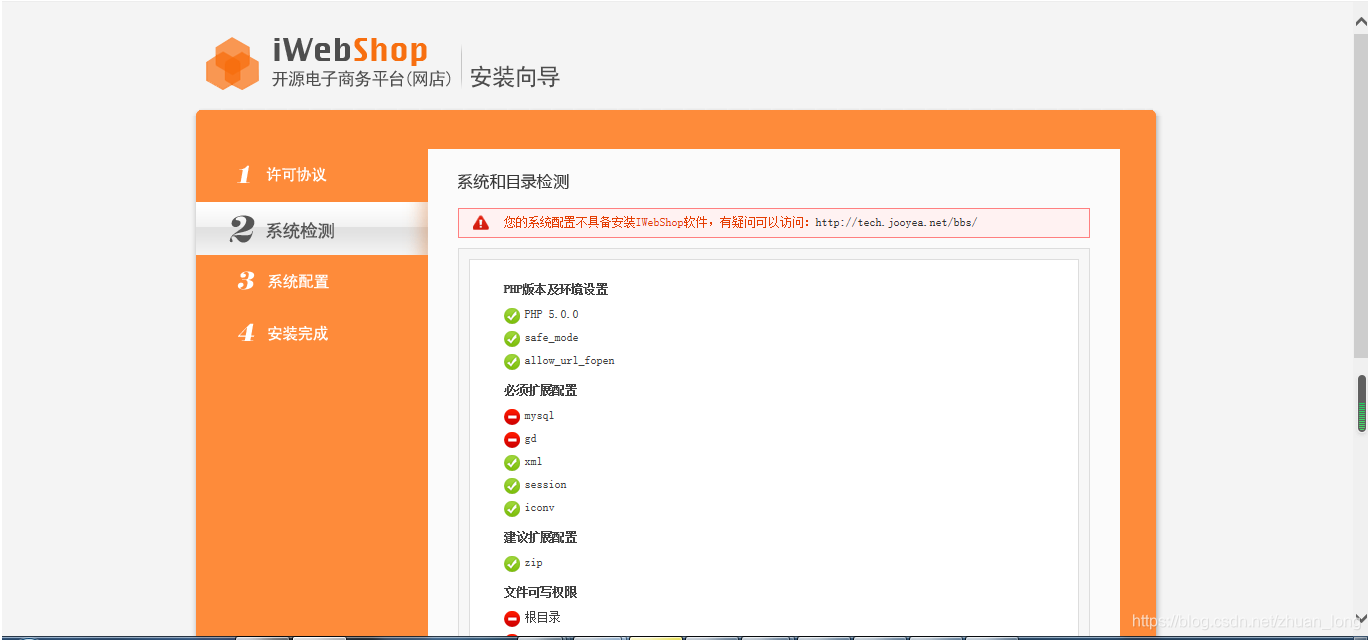
Task: Select step 2 系统检测
Action: (312, 230)
